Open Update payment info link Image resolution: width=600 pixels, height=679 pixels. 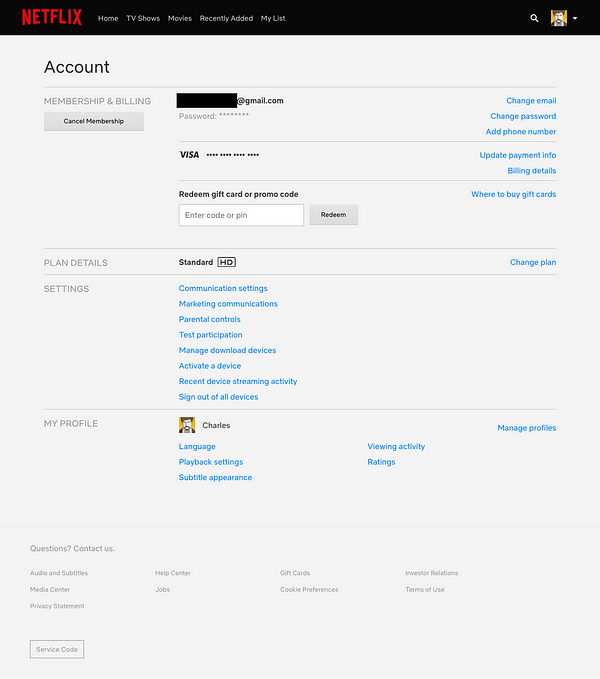518,155
